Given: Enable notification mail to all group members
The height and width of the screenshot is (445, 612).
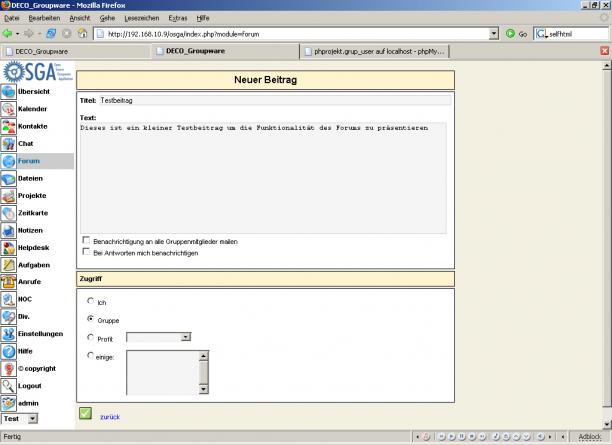Looking at the screenshot, I should (x=85, y=241).
